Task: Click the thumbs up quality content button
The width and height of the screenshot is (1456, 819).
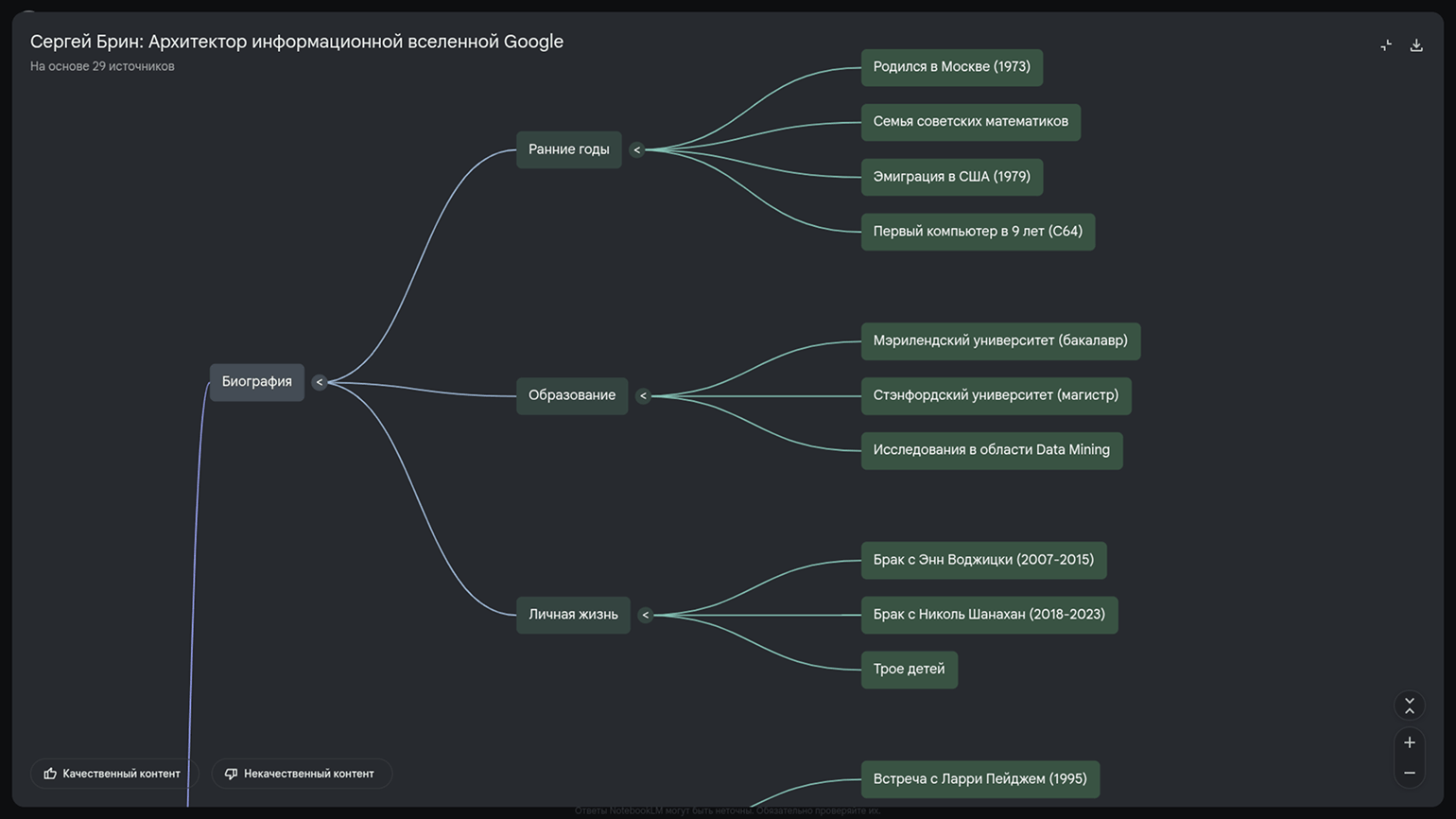Action: (x=113, y=774)
